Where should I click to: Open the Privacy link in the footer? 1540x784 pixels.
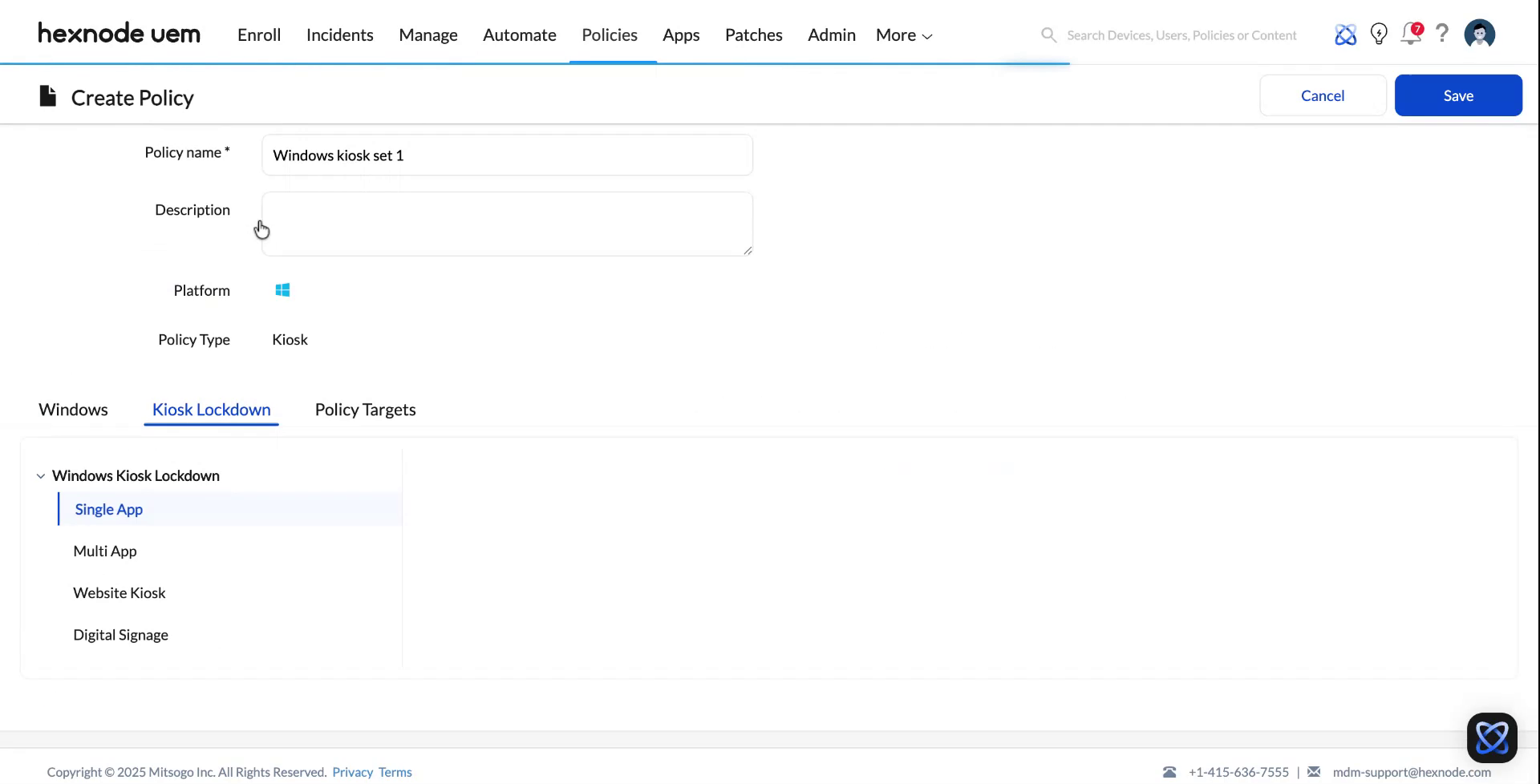[x=351, y=771]
